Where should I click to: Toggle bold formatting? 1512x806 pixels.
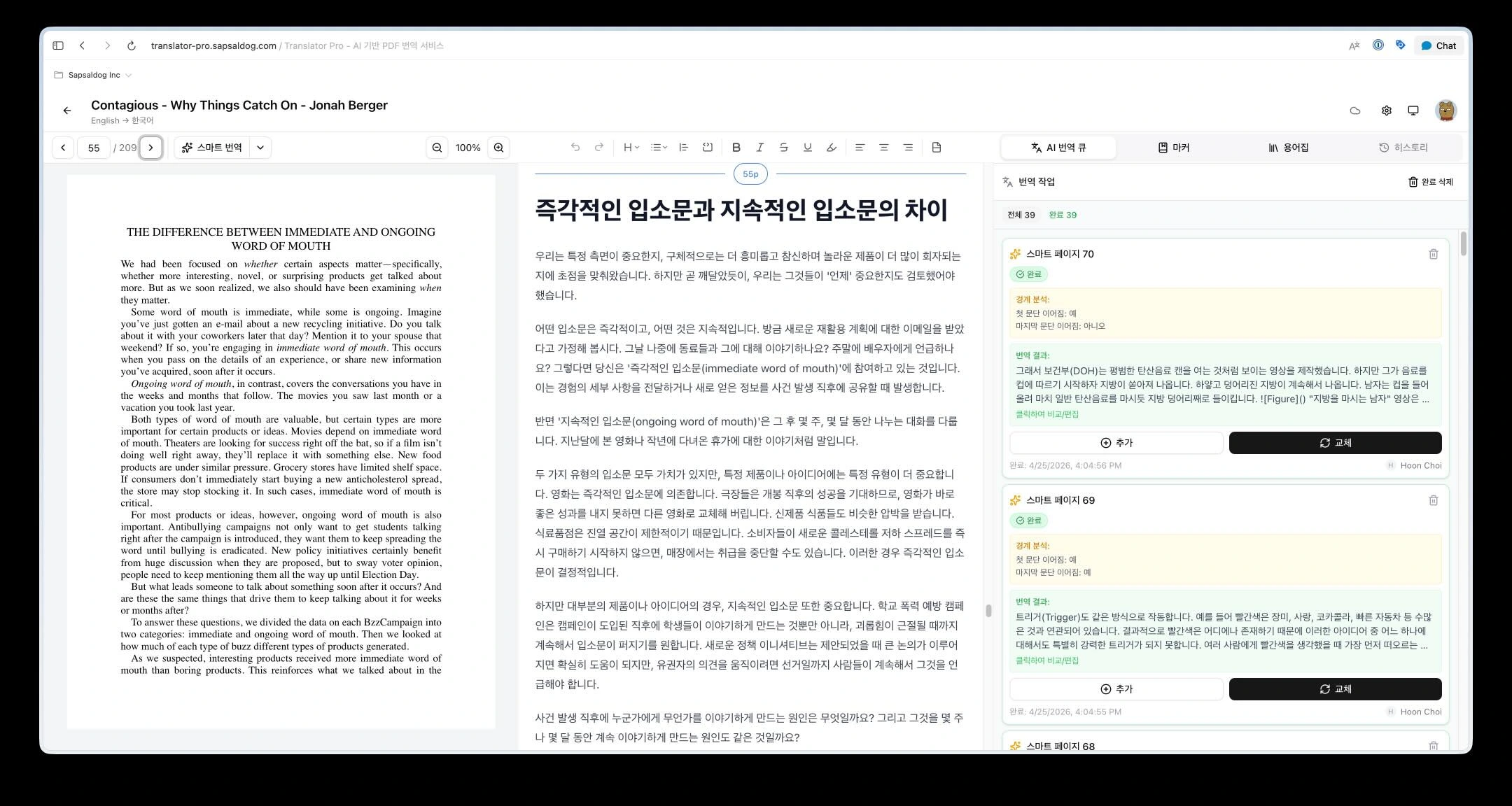coord(736,148)
